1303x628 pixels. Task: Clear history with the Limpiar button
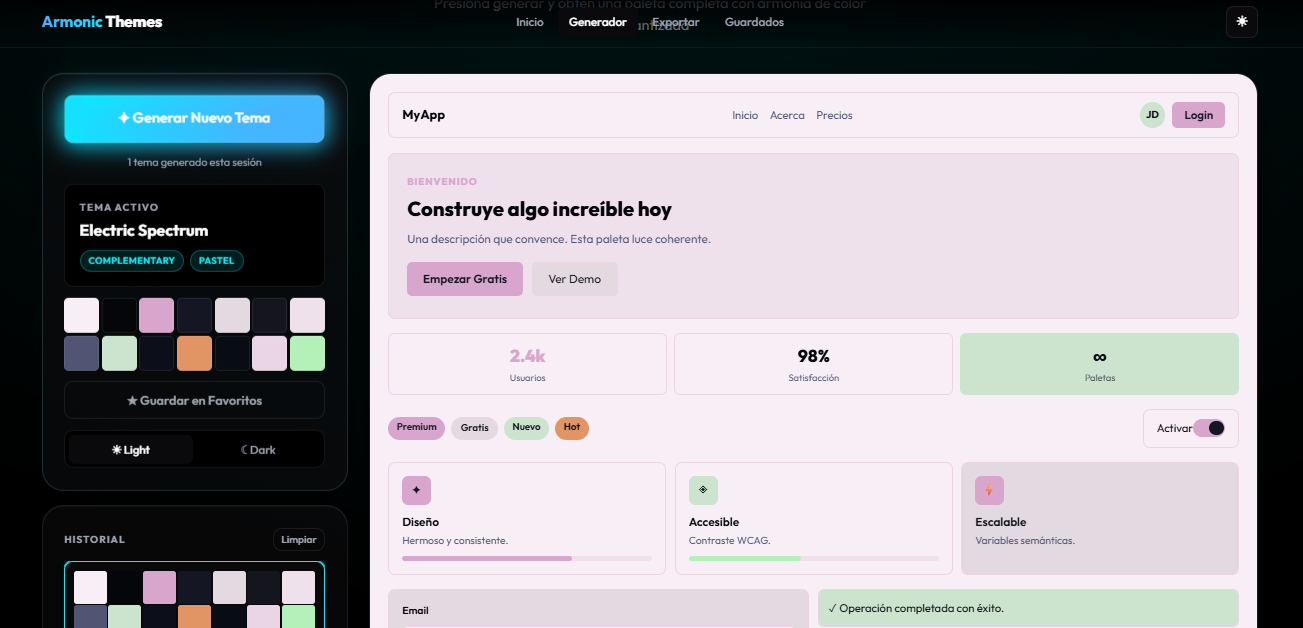[x=299, y=540]
